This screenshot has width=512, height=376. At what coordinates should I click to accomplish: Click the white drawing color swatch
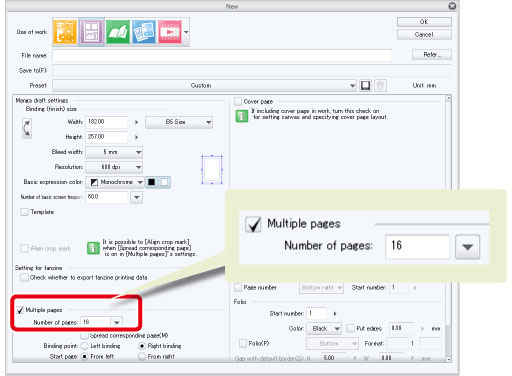(165, 182)
